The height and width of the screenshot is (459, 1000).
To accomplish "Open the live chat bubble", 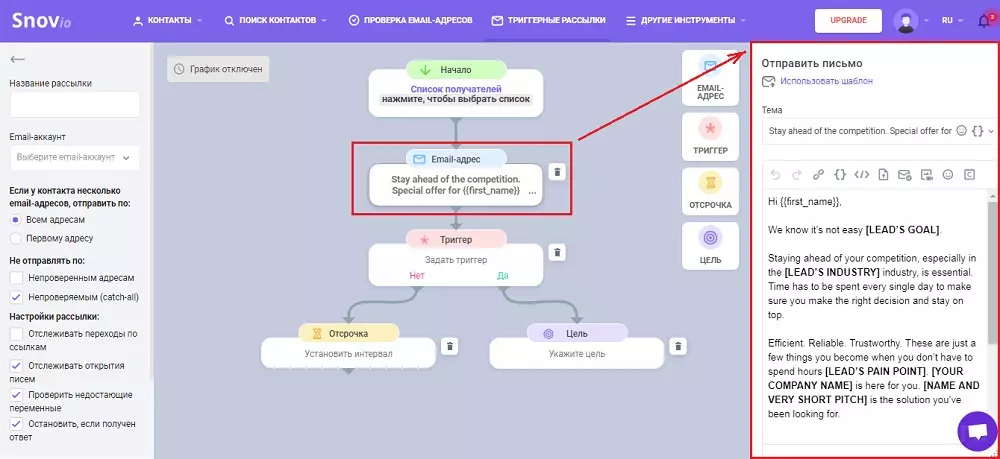I will pyautogui.click(x=977, y=432).
